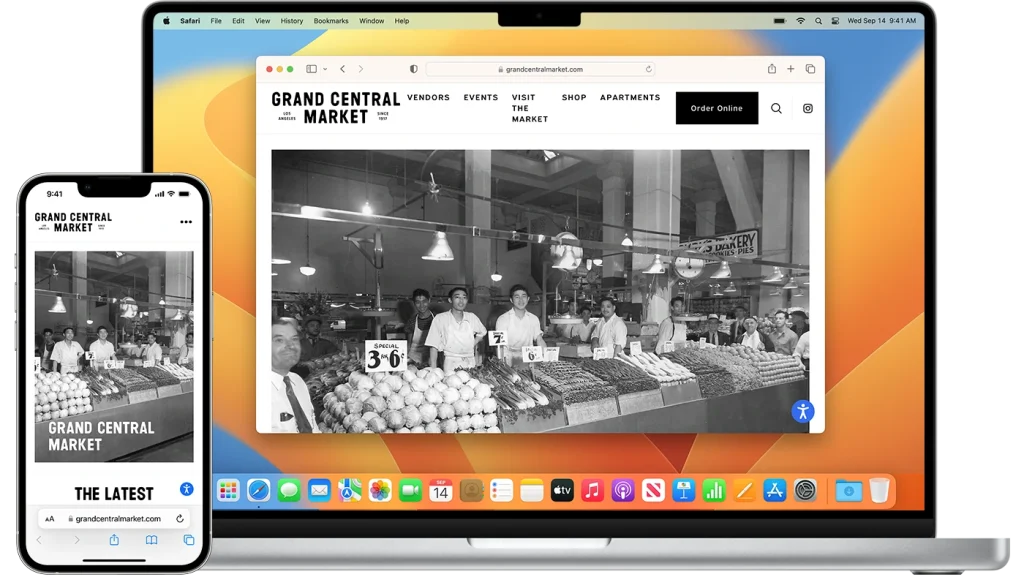The height and width of the screenshot is (585, 1024).
Task: Click the search magnifier icon on the website
Action: 776,108
